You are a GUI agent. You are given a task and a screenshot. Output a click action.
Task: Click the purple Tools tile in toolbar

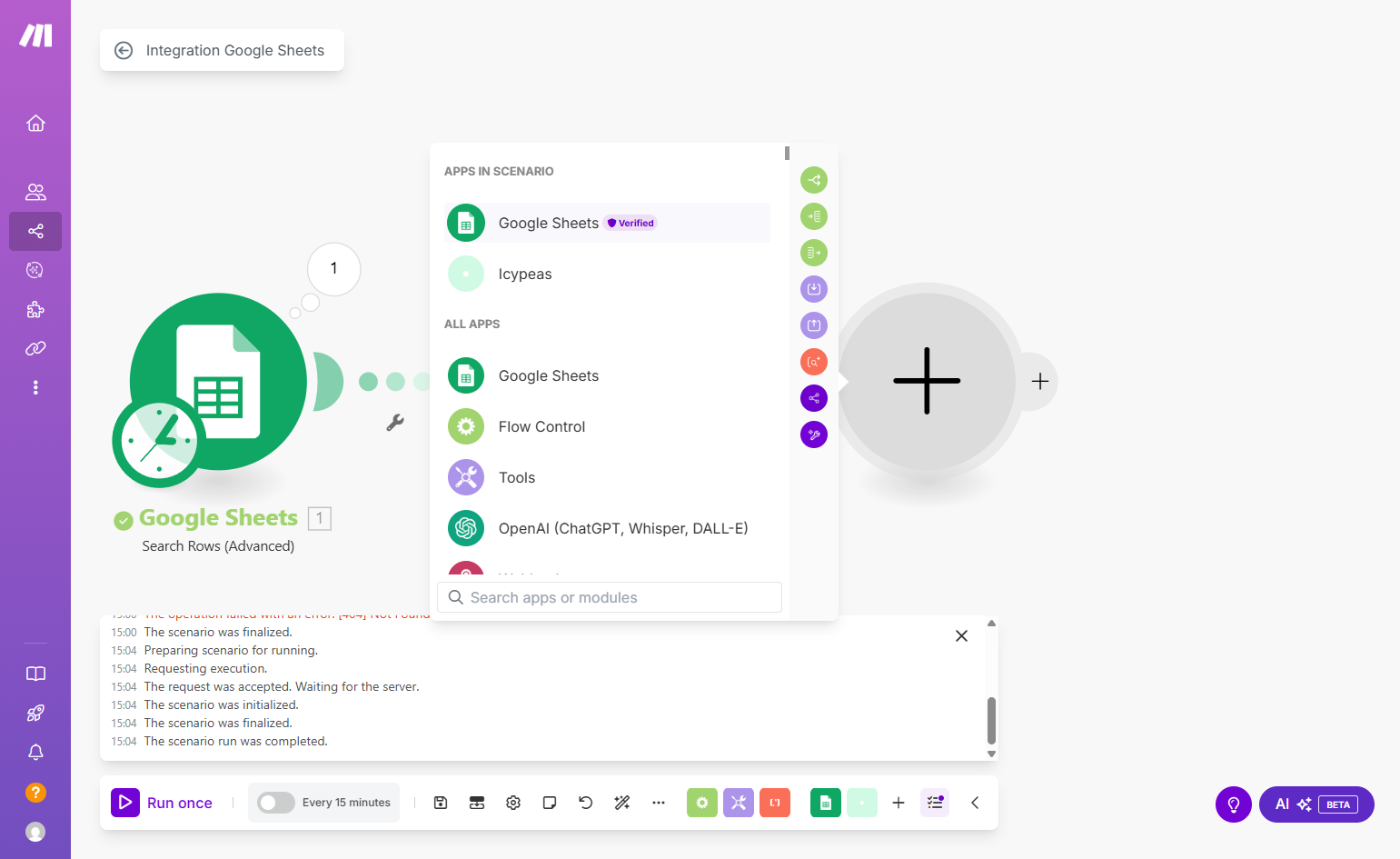(739, 803)
